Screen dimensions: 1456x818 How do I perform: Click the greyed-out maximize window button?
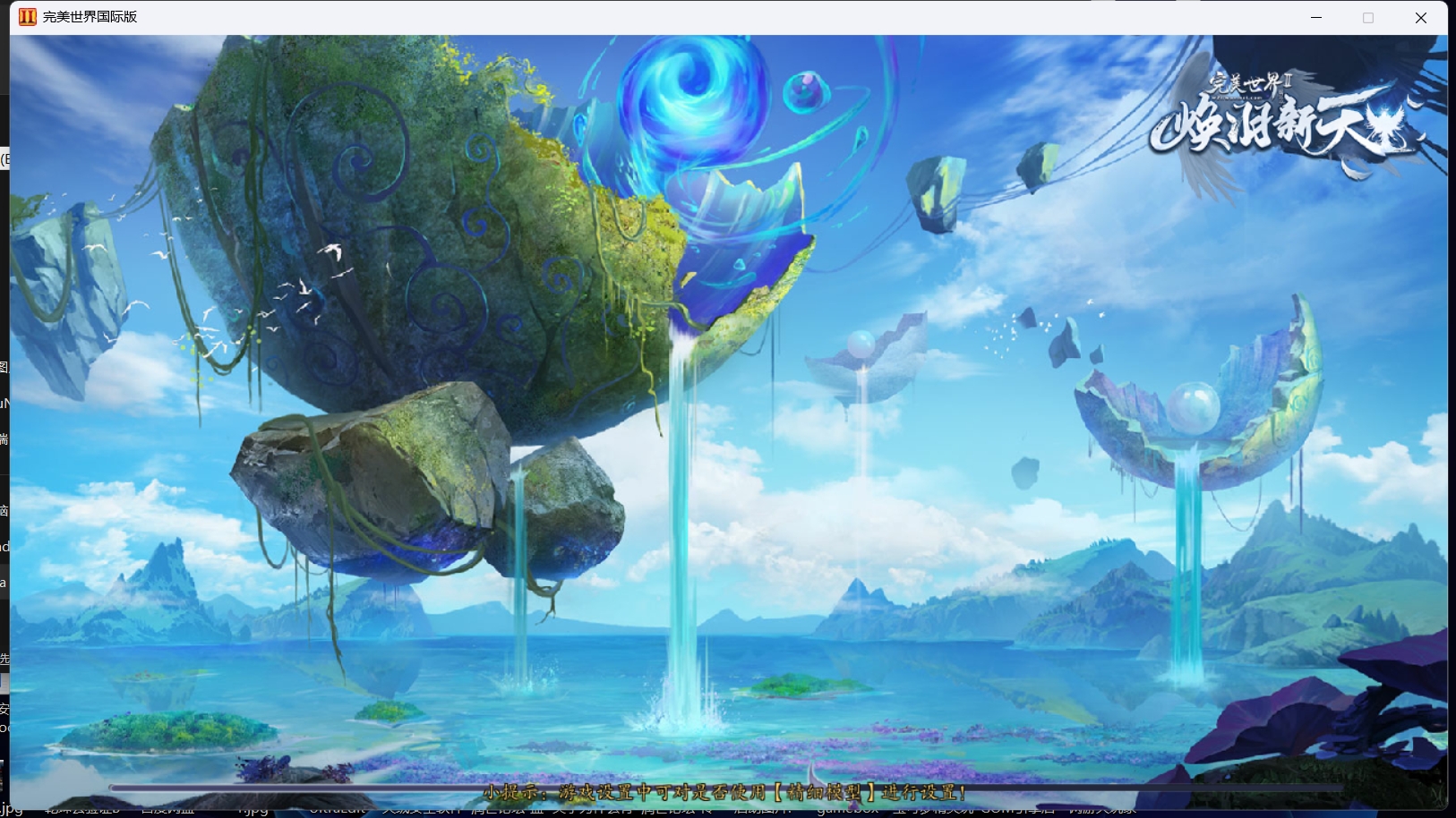[1368, 17]
